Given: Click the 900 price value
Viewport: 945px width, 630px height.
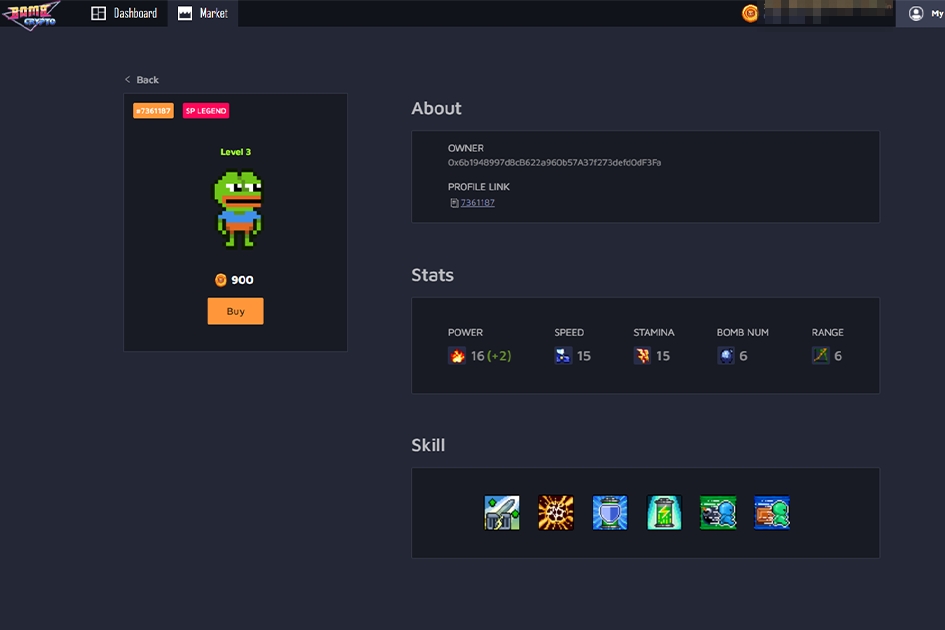Looking at the screenshot, I should (242, 280).
